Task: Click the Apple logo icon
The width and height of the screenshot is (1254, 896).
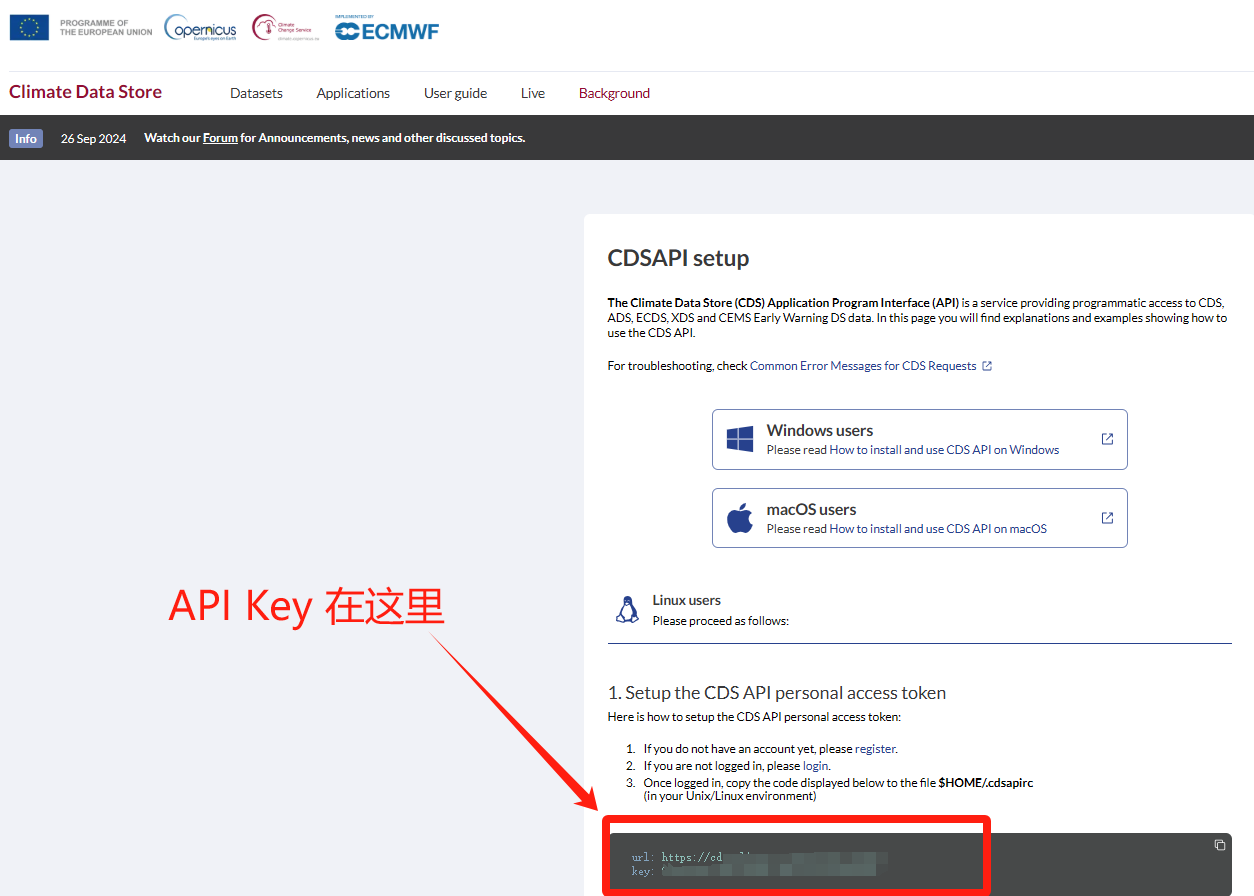Action: coord(740,518)
